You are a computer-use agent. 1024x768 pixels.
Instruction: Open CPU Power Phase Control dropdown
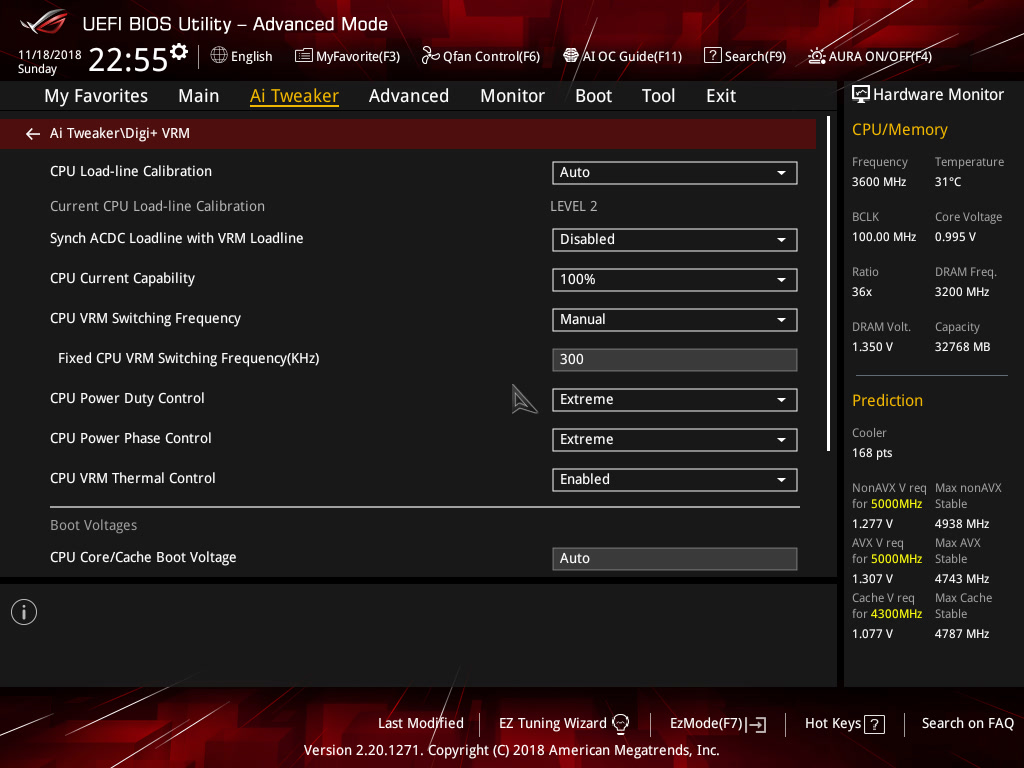(x=675, y=440)
